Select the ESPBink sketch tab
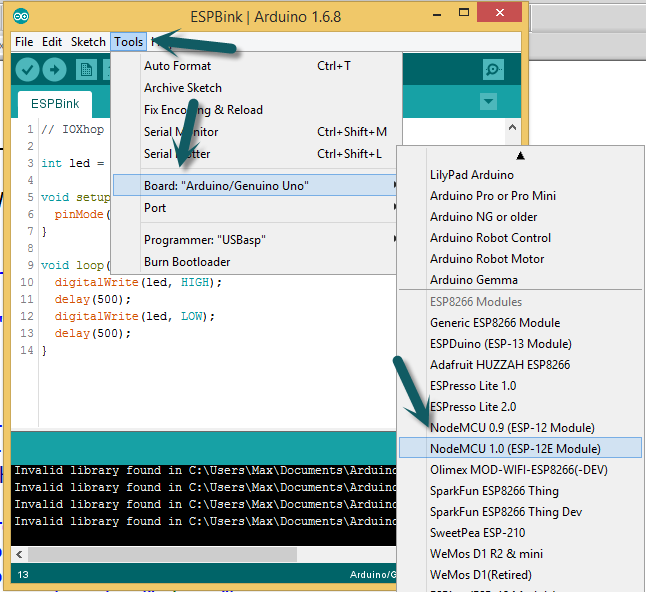The height and width of the screenshot is (592, 646). click(x=55, y=104)
